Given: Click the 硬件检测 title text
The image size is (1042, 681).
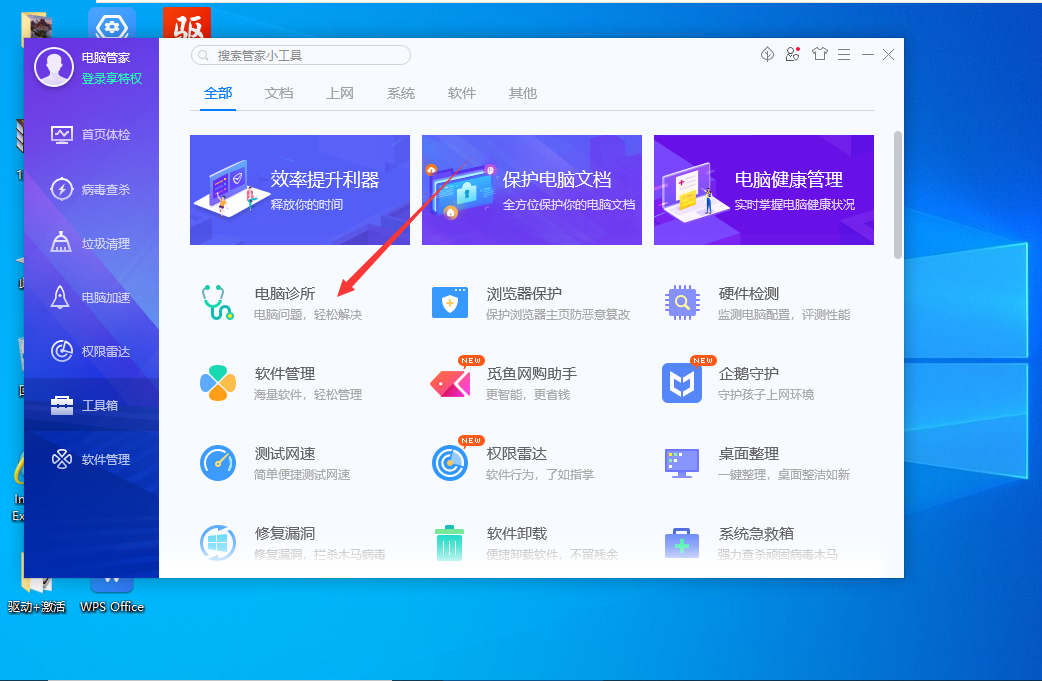Looking at the screenshot, I should pos(749,294).
